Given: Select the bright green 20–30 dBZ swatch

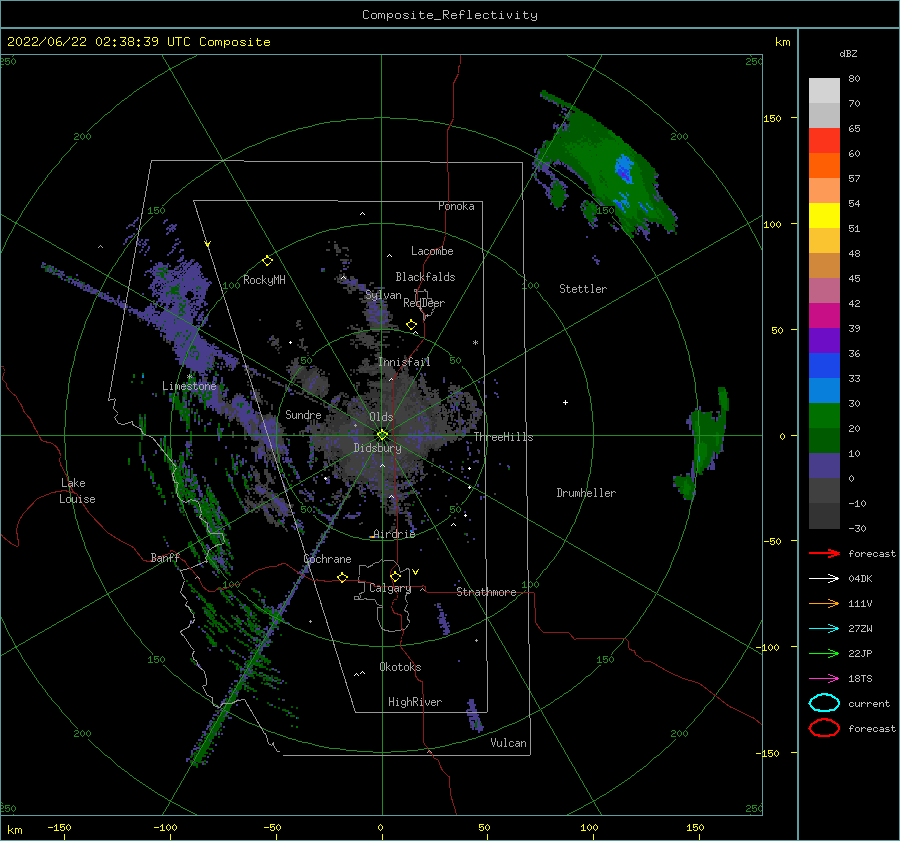Looking at the screenshot, I should click(x=824, y=416).
